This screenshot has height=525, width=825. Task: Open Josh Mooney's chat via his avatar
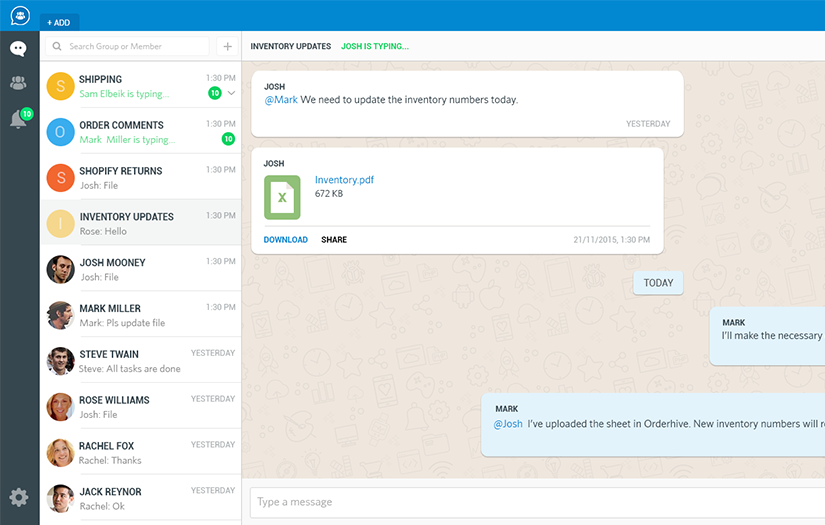[x=61, y=269]
